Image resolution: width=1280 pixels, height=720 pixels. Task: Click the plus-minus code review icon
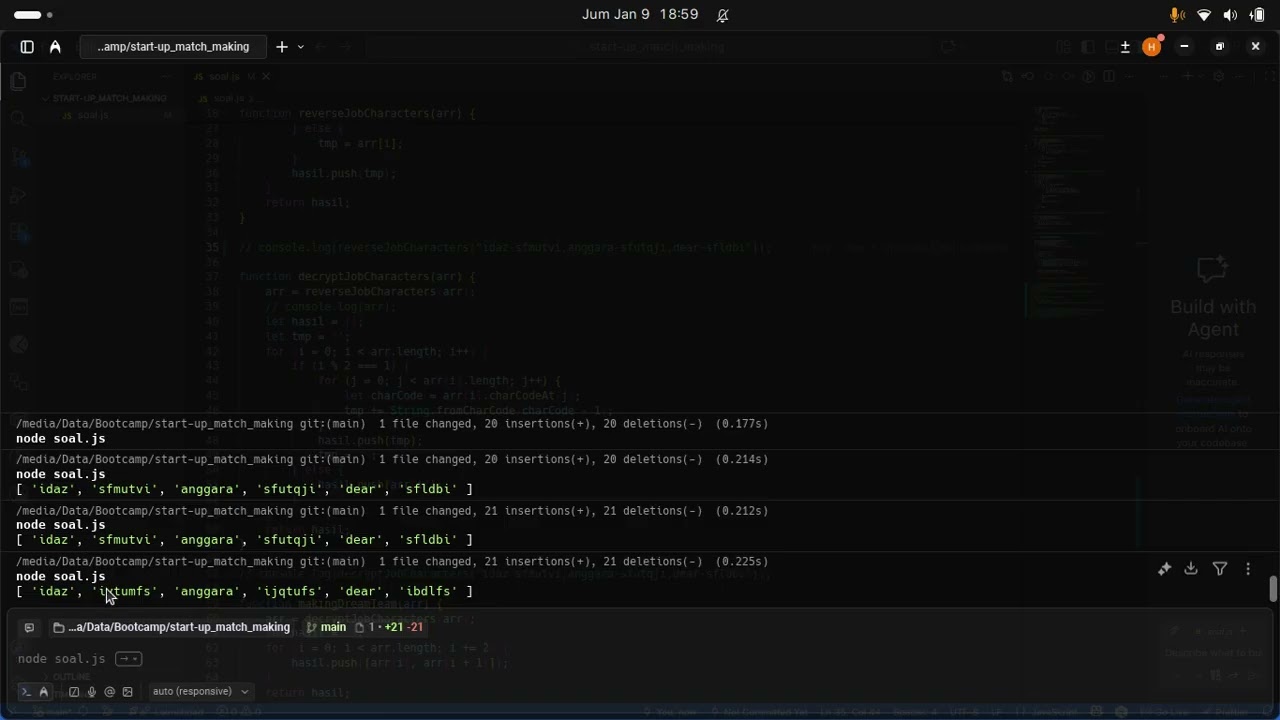coord(1125,47)
